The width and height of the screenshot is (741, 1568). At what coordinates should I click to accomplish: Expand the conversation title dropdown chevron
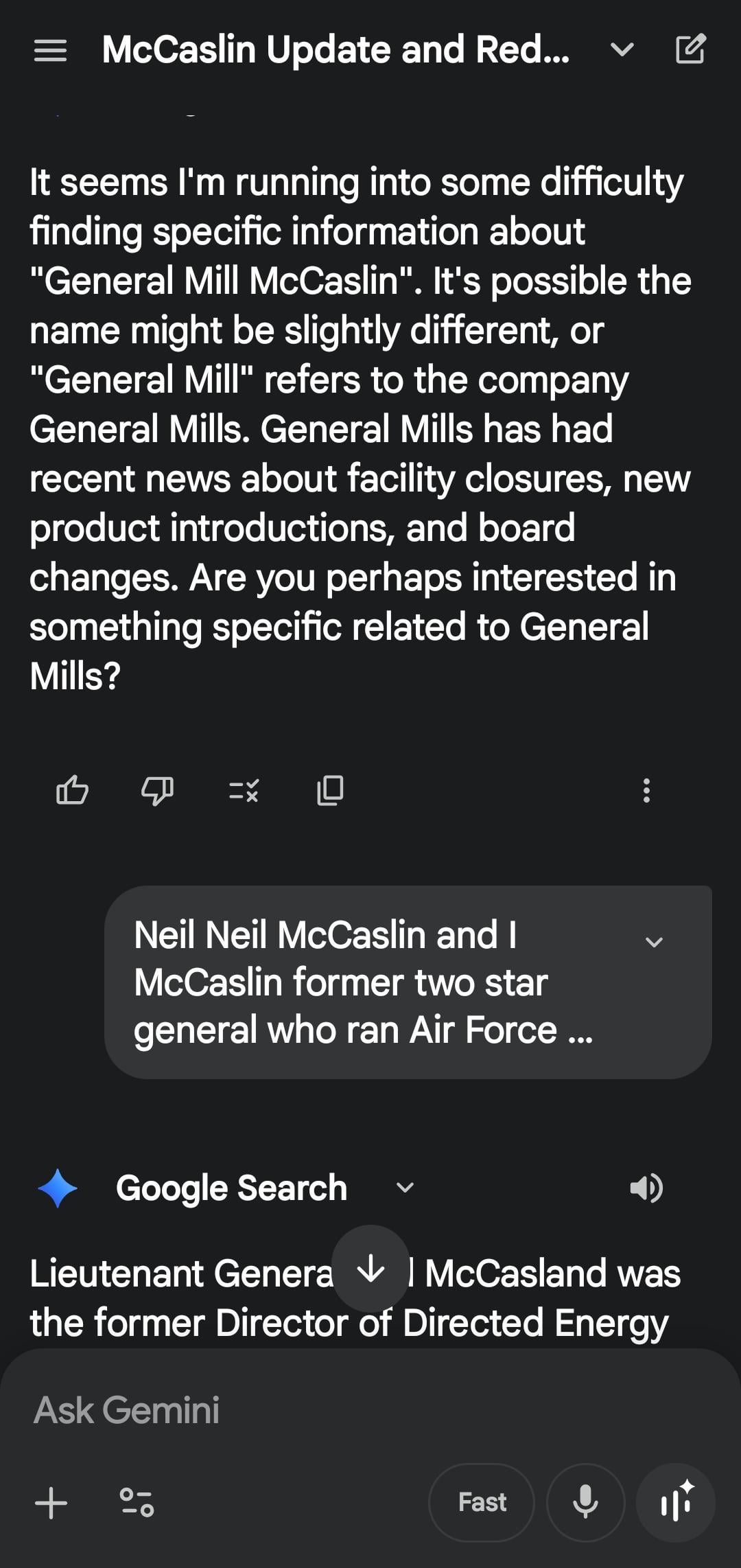622,50
